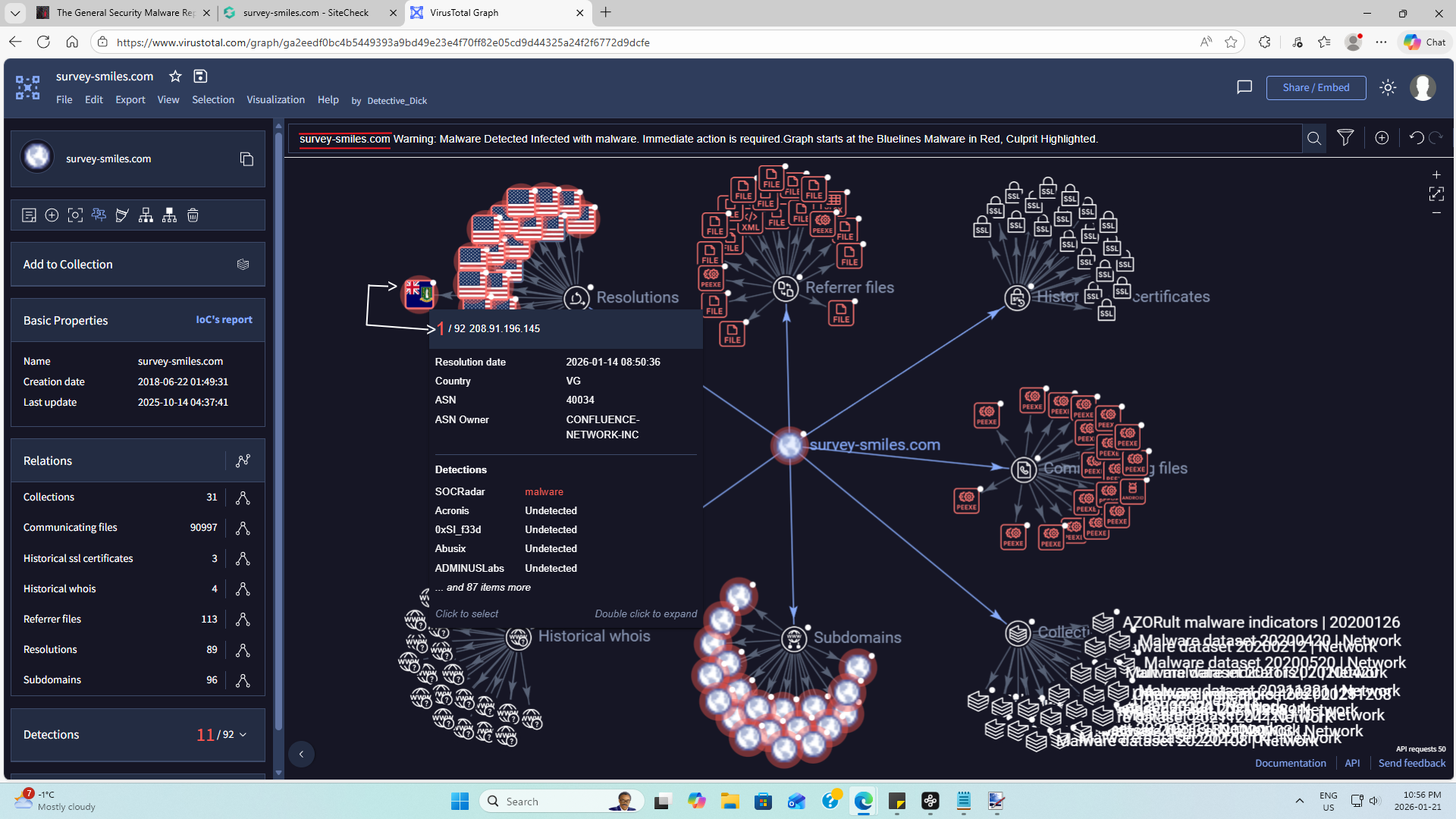Star the survey-smiles.com graph as favorite

tap(175, 76)
